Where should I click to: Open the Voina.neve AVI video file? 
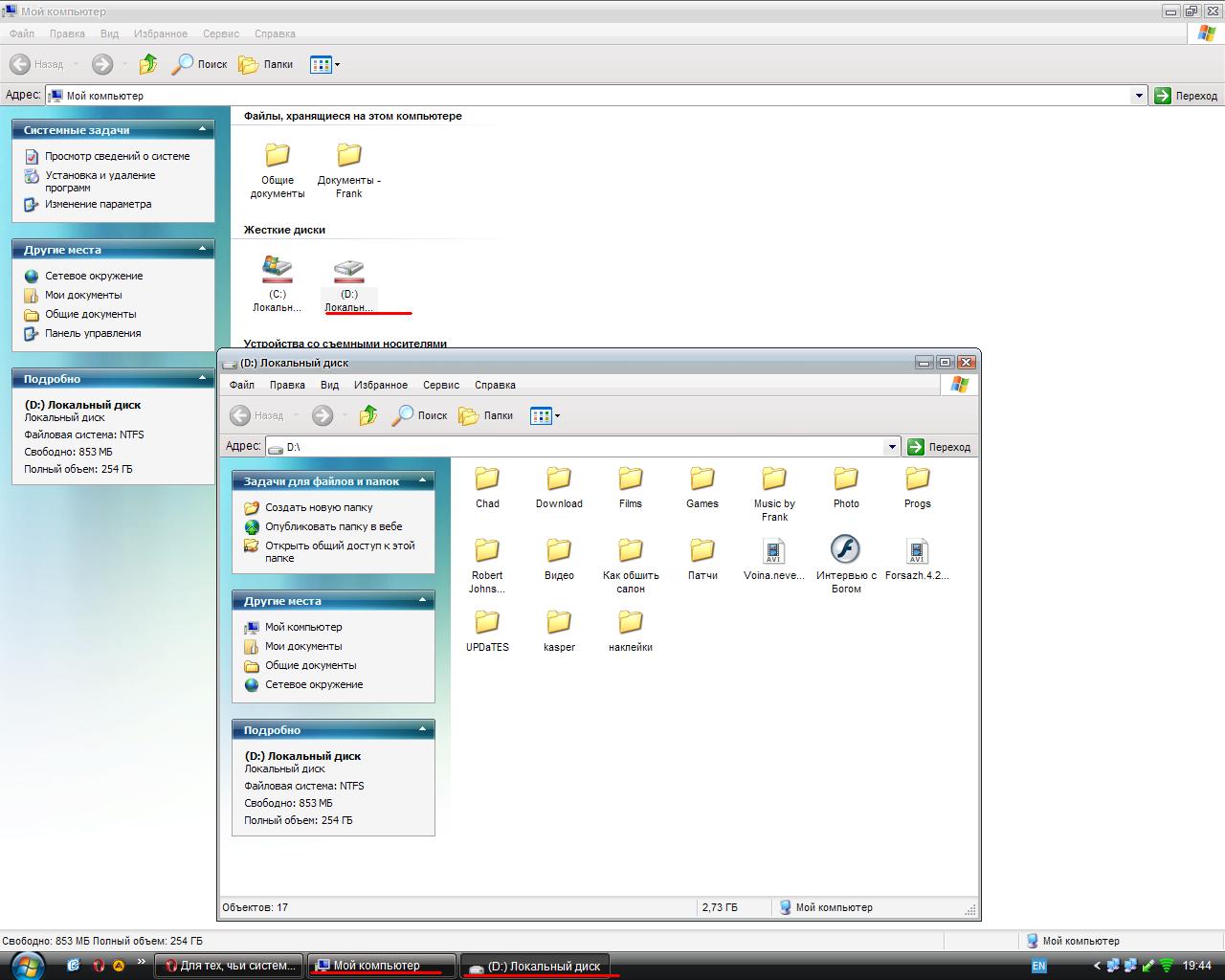point(773,551)
